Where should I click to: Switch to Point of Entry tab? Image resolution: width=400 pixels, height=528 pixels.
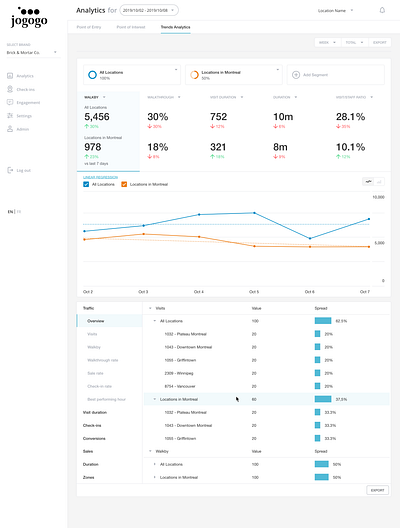tap(89, 27)
